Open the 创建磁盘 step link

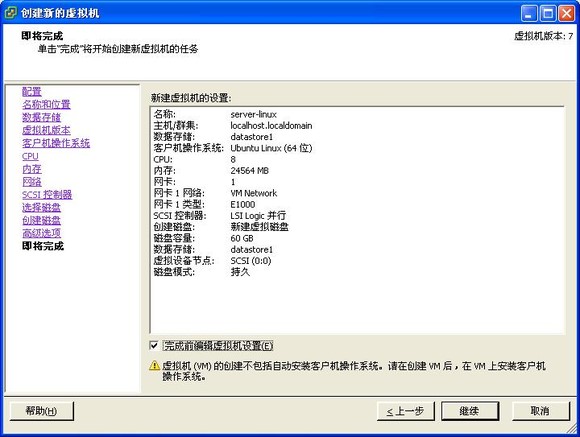coord(41,221)
